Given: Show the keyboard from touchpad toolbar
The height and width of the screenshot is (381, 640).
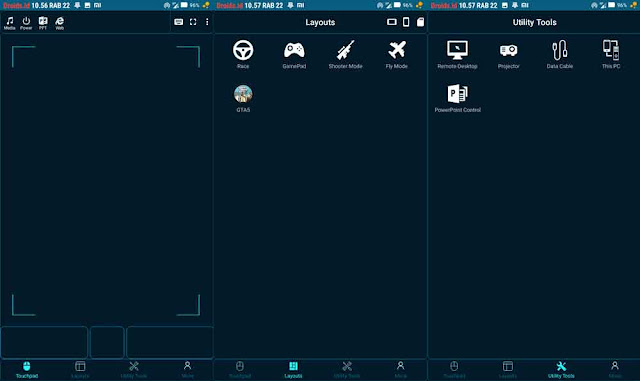Looking at the screenshot, I should 178,22.
